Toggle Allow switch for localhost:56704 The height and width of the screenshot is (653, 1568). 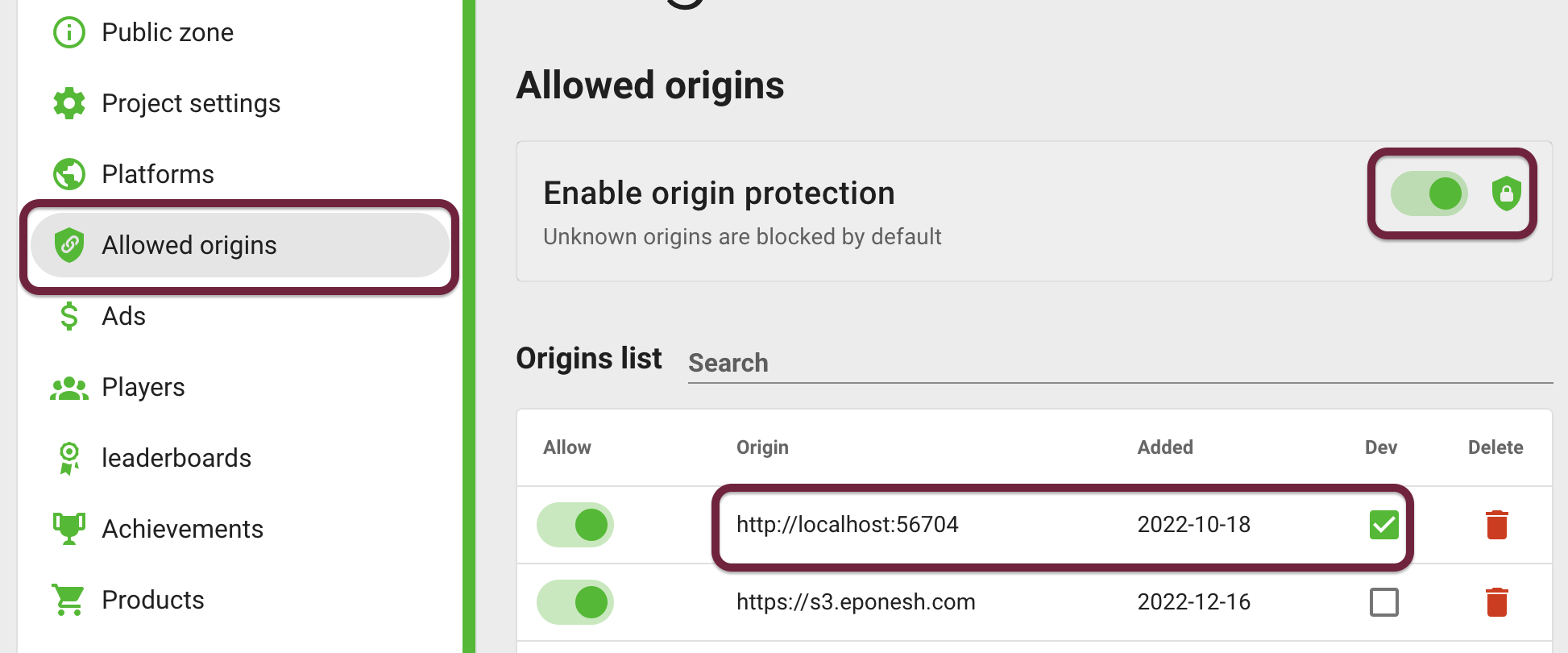click(575, 525)
